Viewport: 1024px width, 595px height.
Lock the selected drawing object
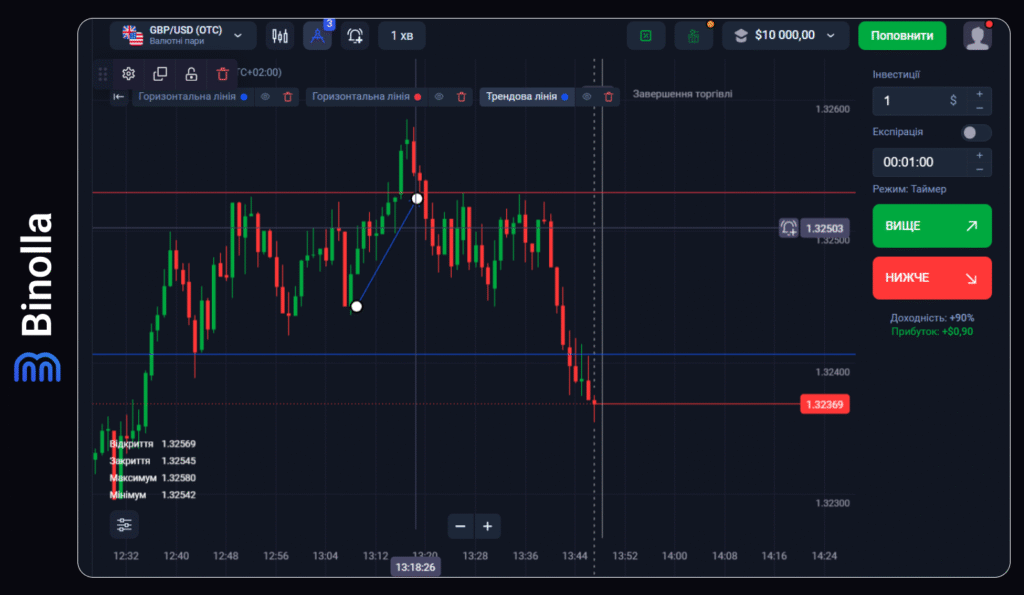(191, 73)
